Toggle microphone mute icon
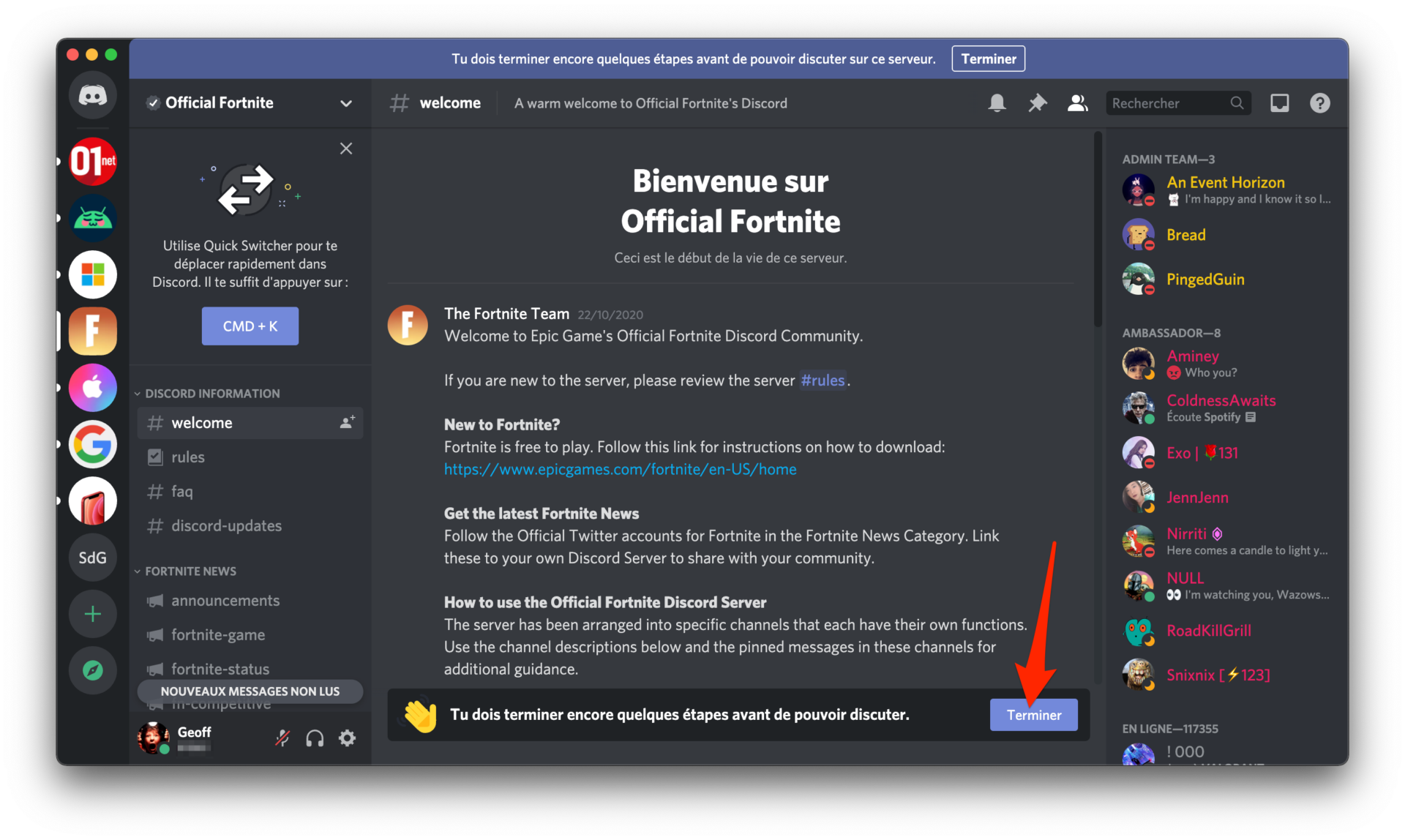The height and width of the screenshot is (840, 1405). point(282,738)
